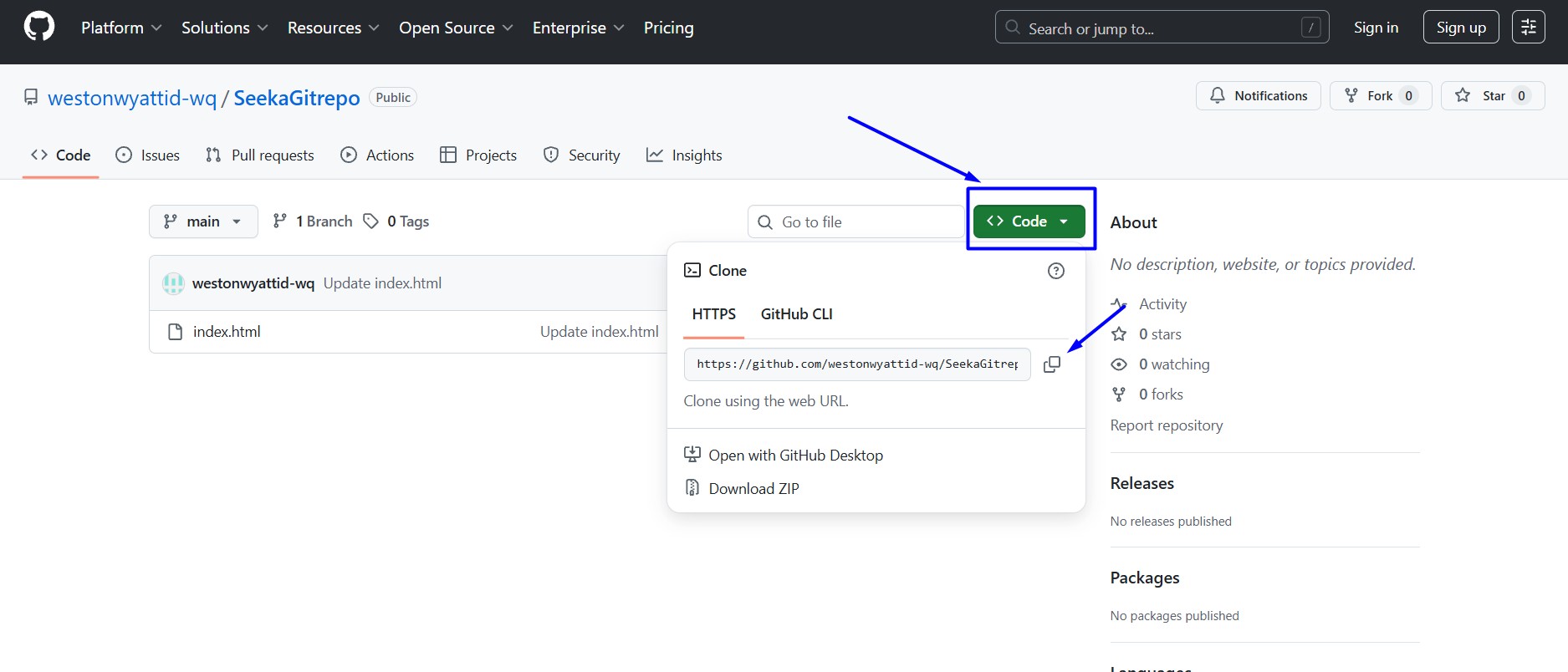Fork the repository
The height and width of the screenshot is (672, 1568).
pos(1369,95)
